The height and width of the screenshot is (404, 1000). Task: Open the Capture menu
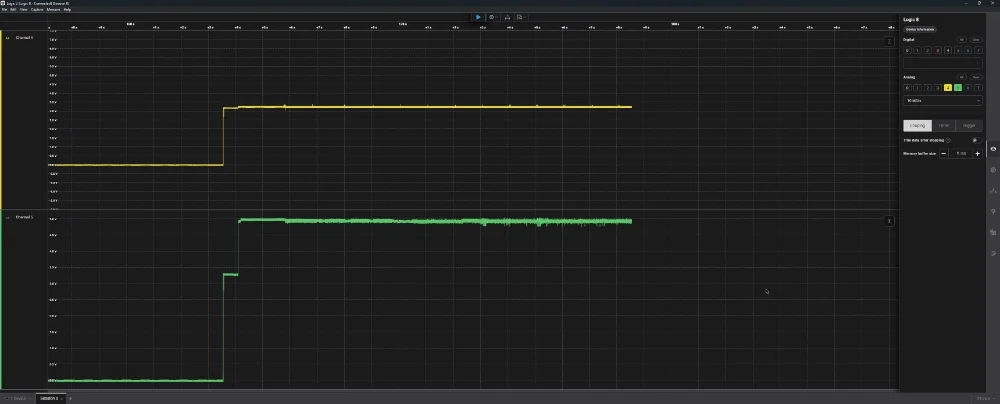pos(36,9)
